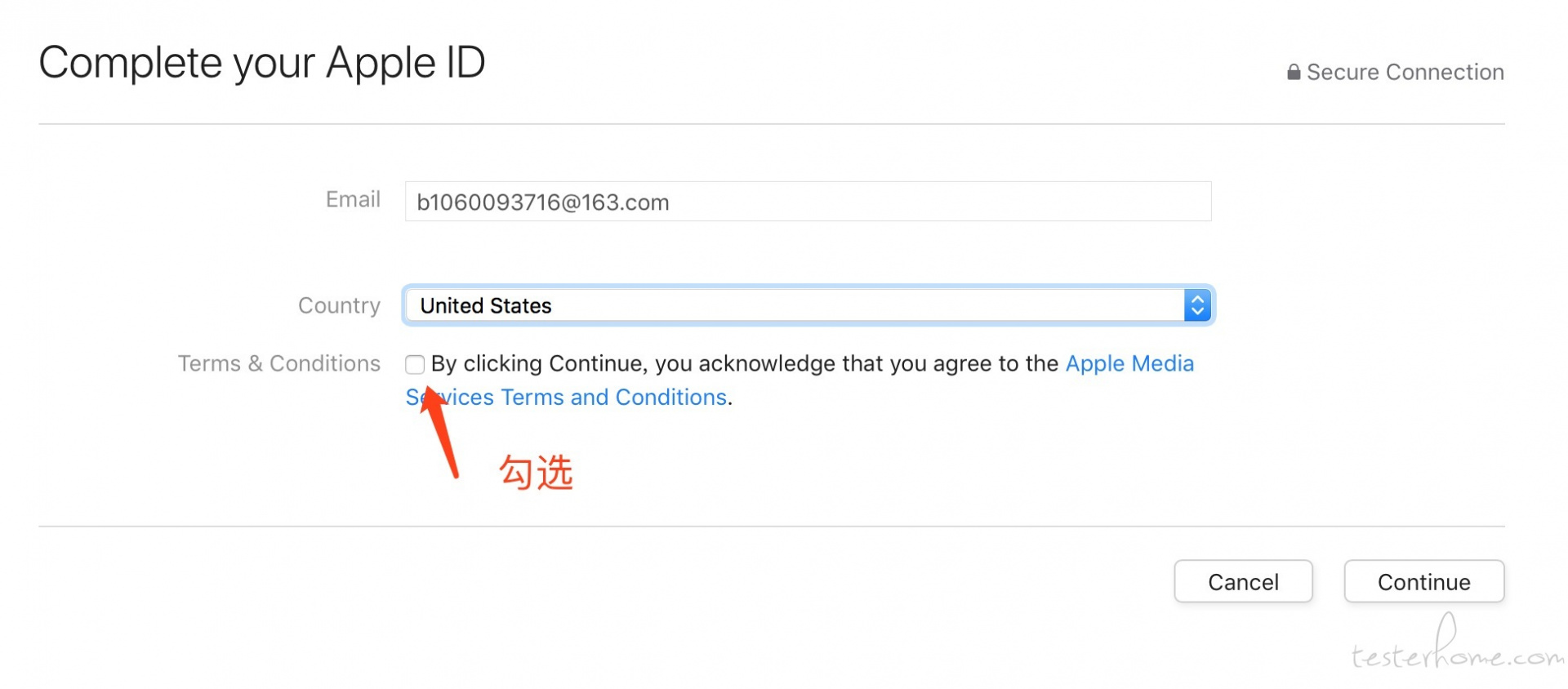This screenshot has height=689, width=1568.
Task: Click the red 勾选 annotation text
Action: pyautogui.click(x=536, y=473)
